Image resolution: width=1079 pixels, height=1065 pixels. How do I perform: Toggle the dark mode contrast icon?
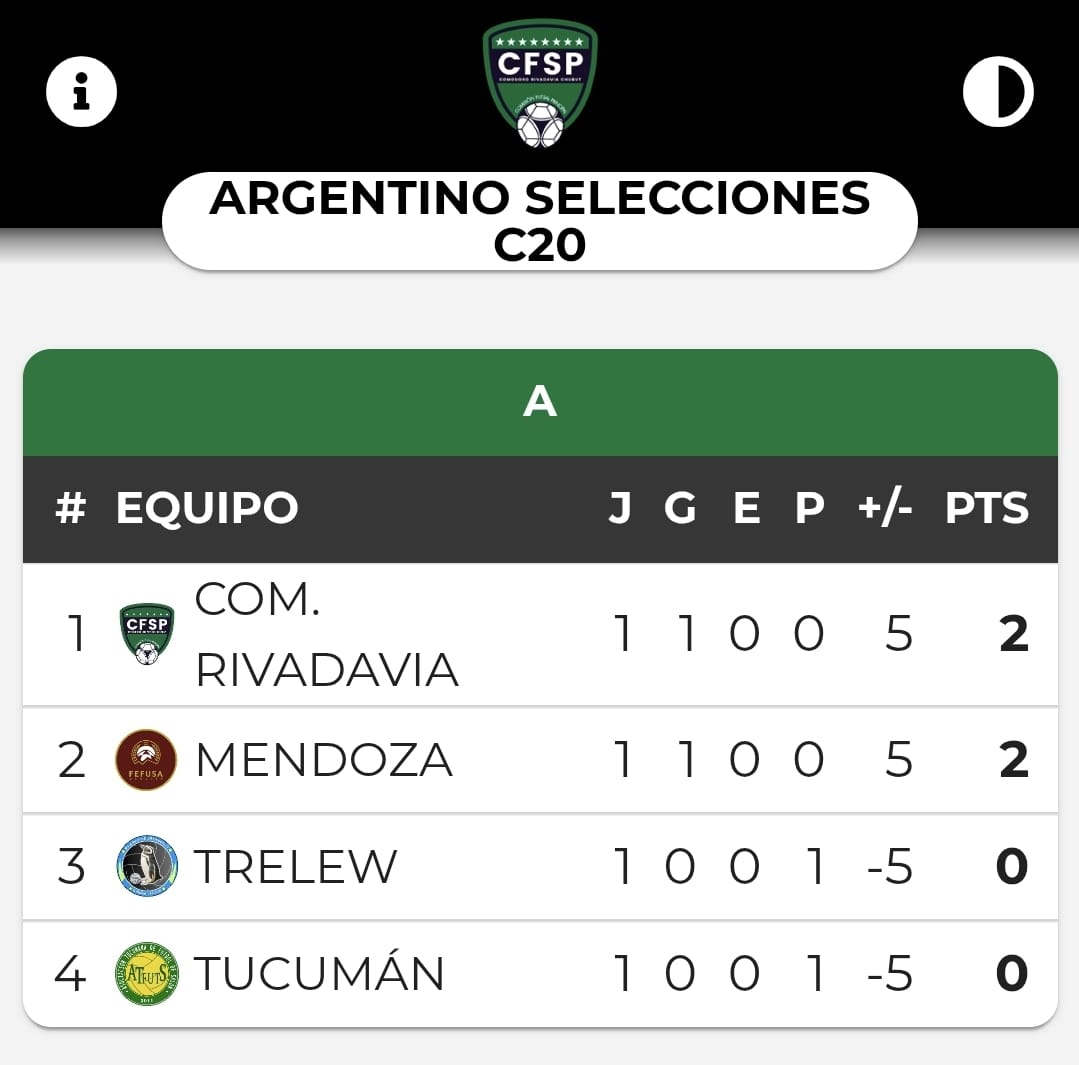997,92
